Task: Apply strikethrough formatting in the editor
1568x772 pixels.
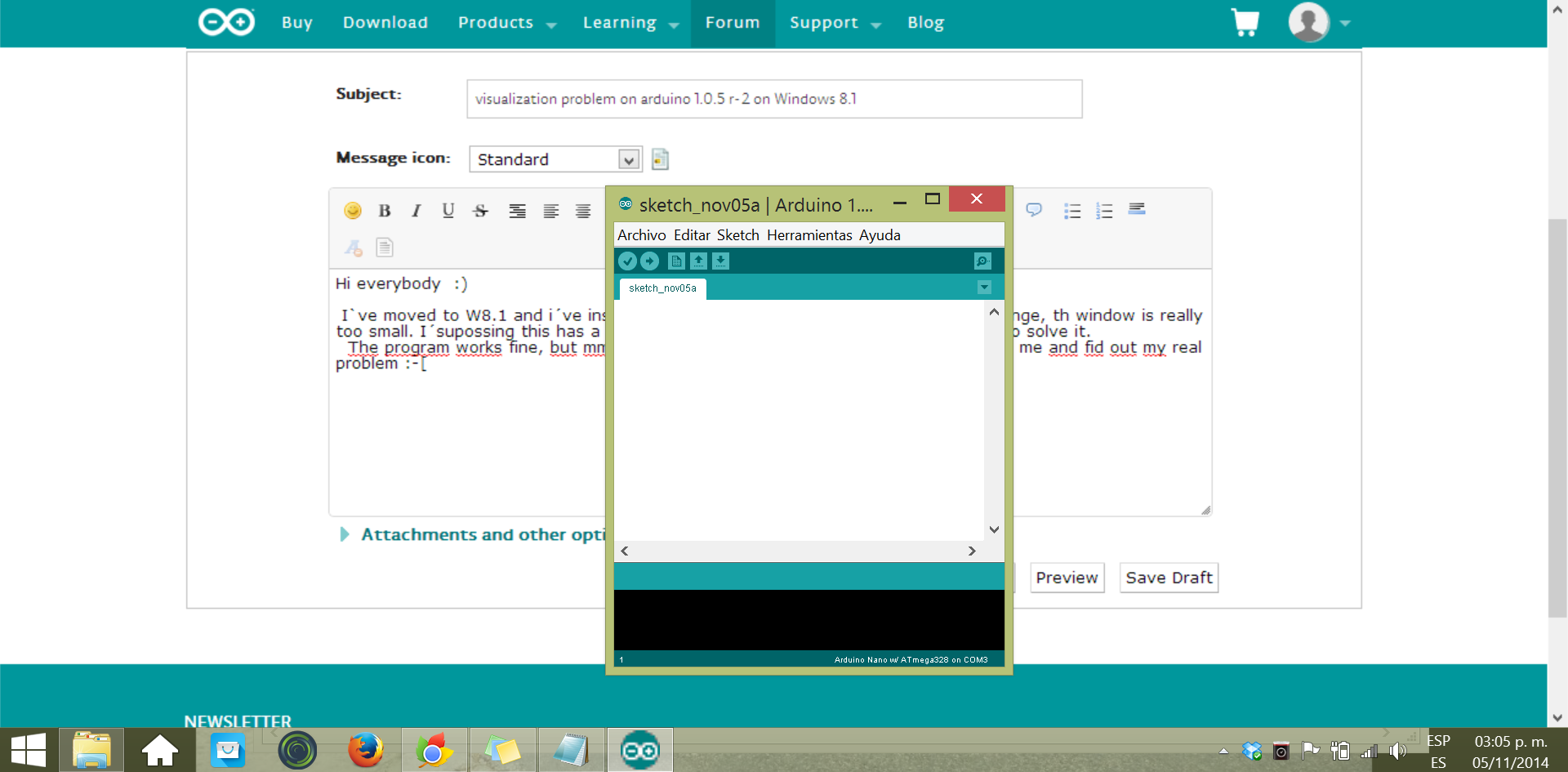Action: pyautogui.click(x=480, y=211)
